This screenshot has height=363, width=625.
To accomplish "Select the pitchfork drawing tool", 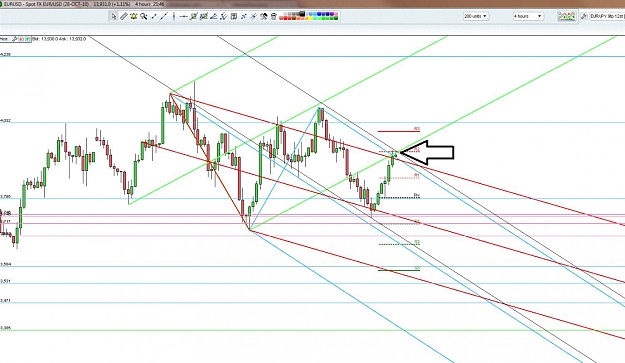I will pyautogui.click(x=223, y=16).
